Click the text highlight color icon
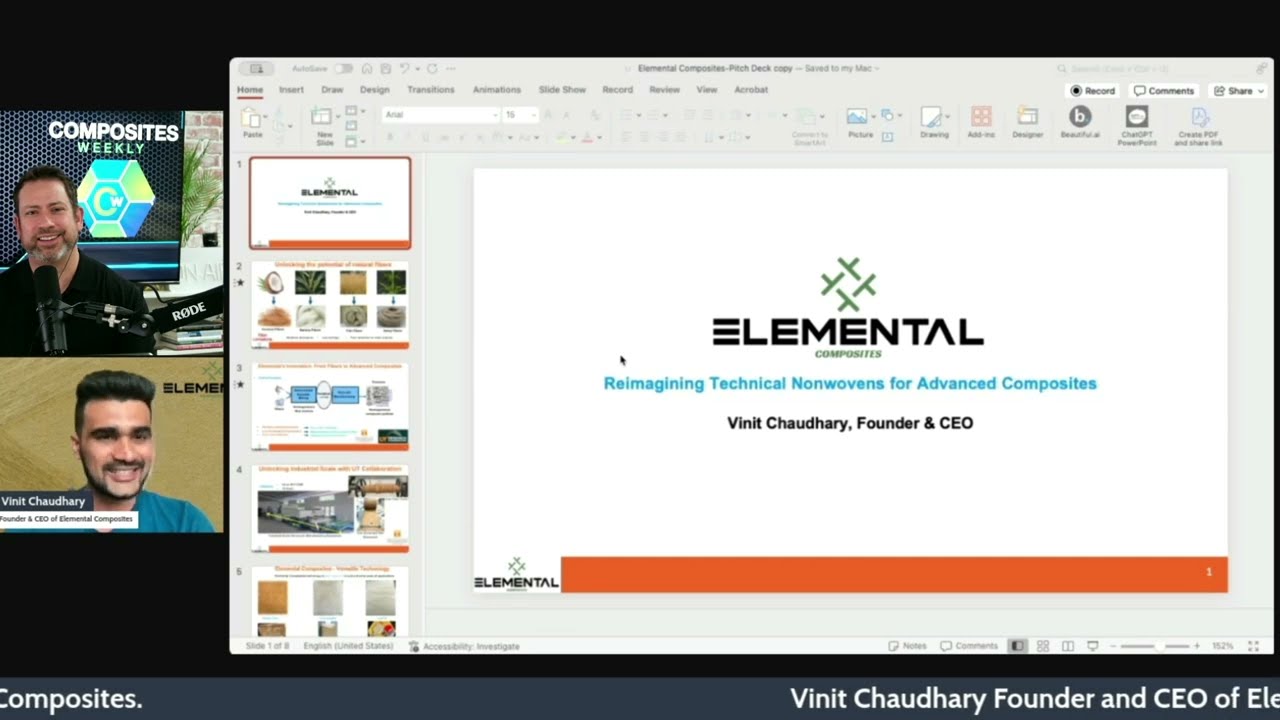Screen dimensions: 1280x720 point(562,137)
